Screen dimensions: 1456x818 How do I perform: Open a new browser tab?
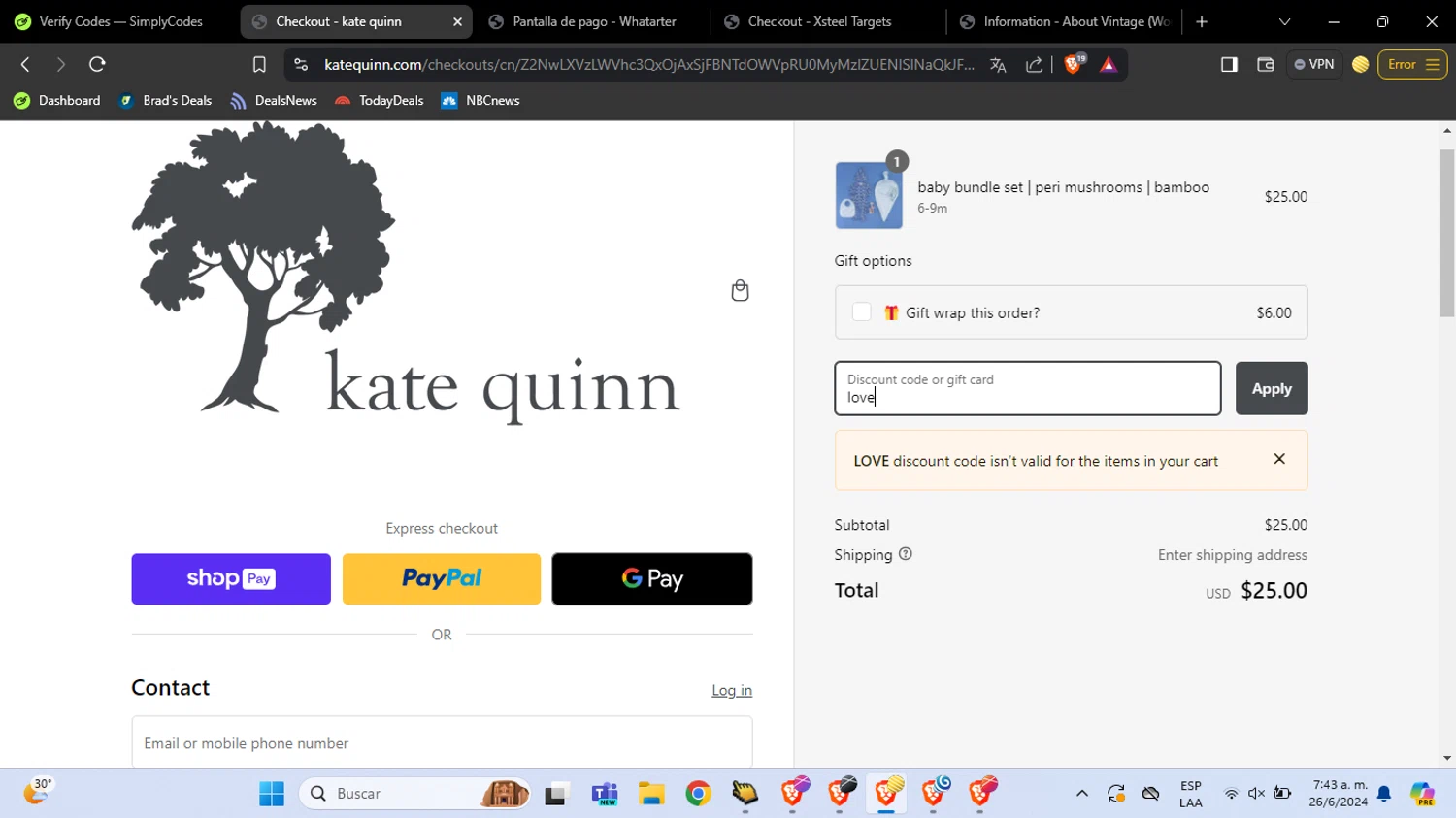[1202, 21]
